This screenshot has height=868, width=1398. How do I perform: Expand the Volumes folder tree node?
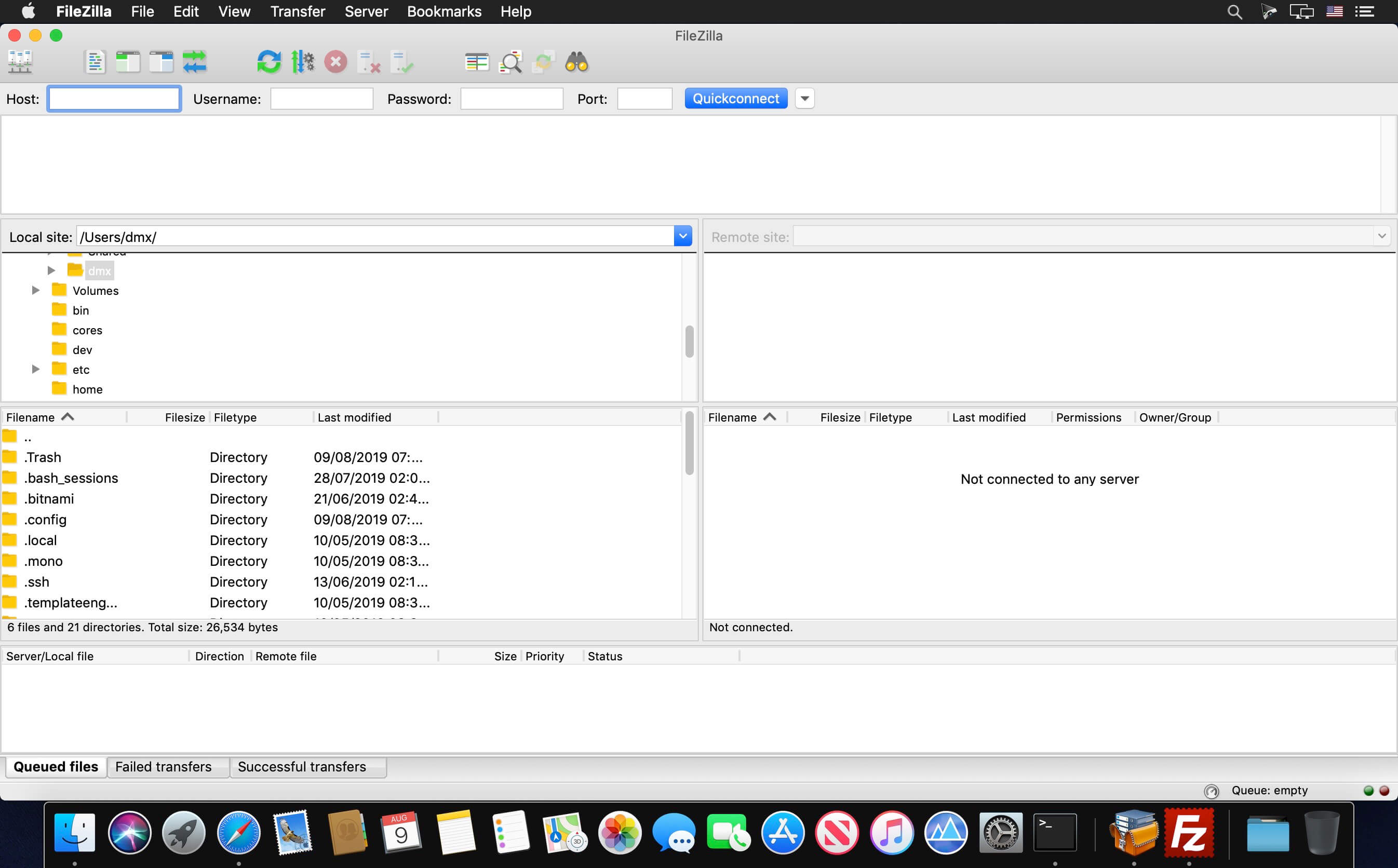36,291
